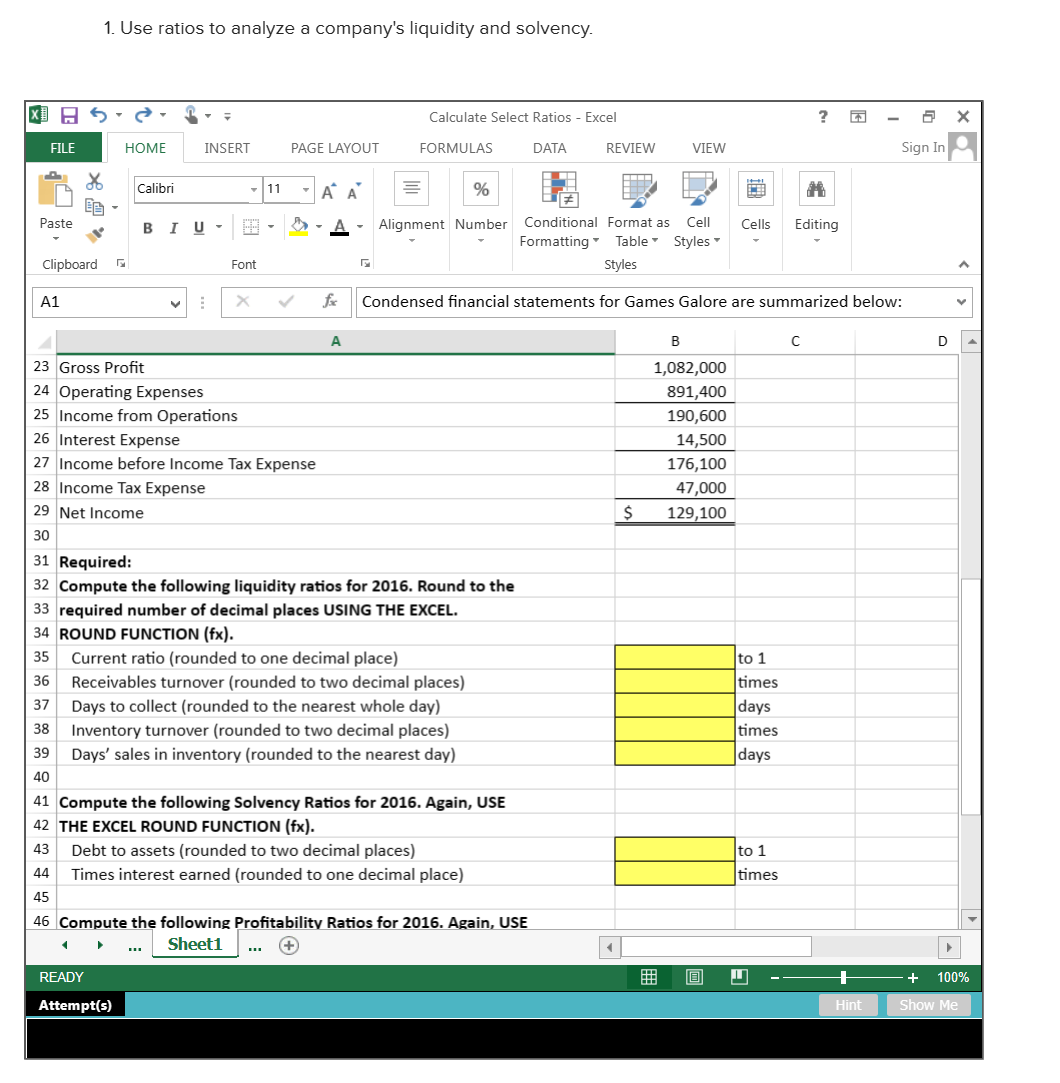Switch to Normal view in status bar

[x=649, y=977]
